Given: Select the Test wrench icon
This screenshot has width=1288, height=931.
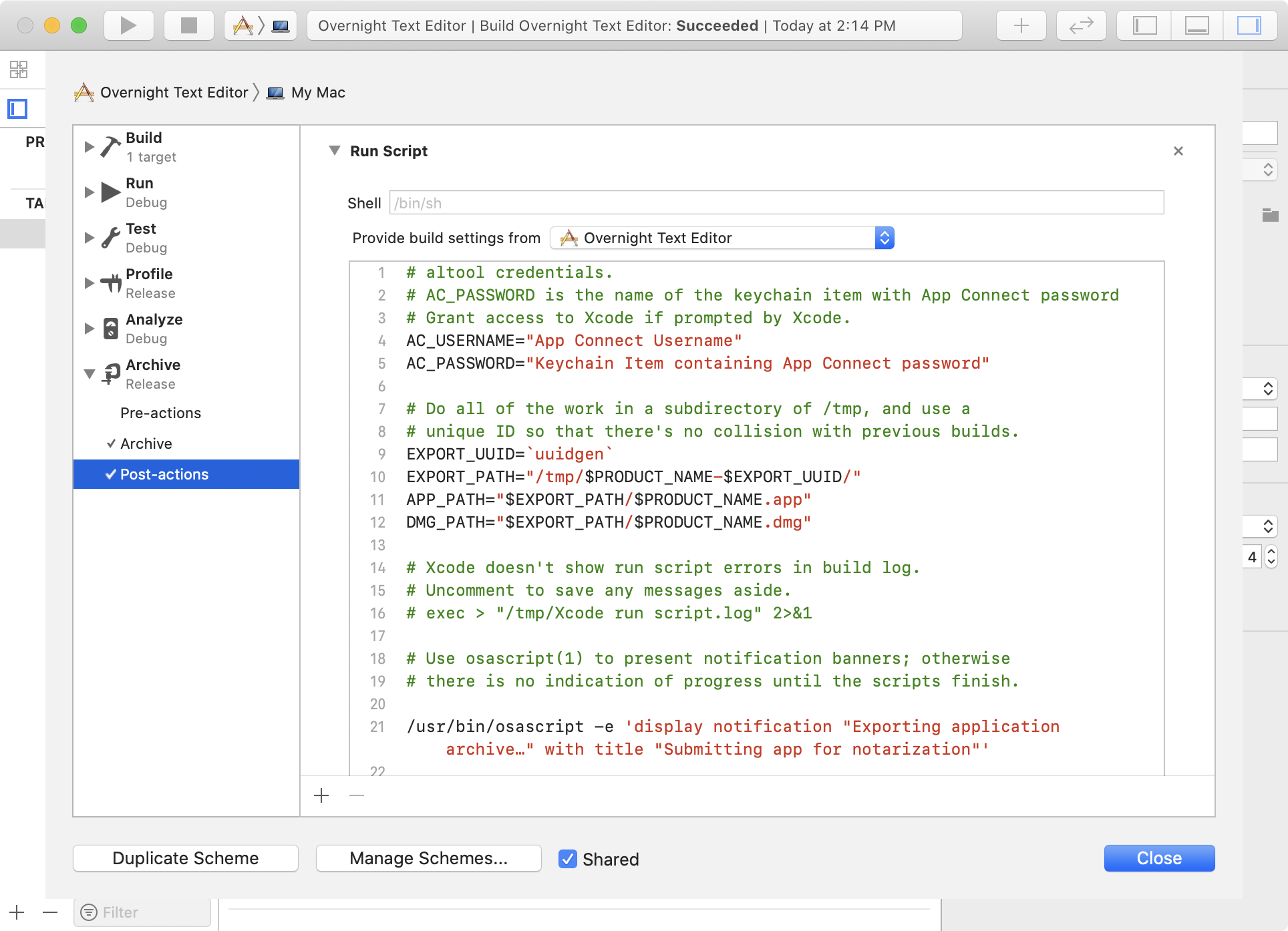Looking at the screenshot, I should 111,237.
